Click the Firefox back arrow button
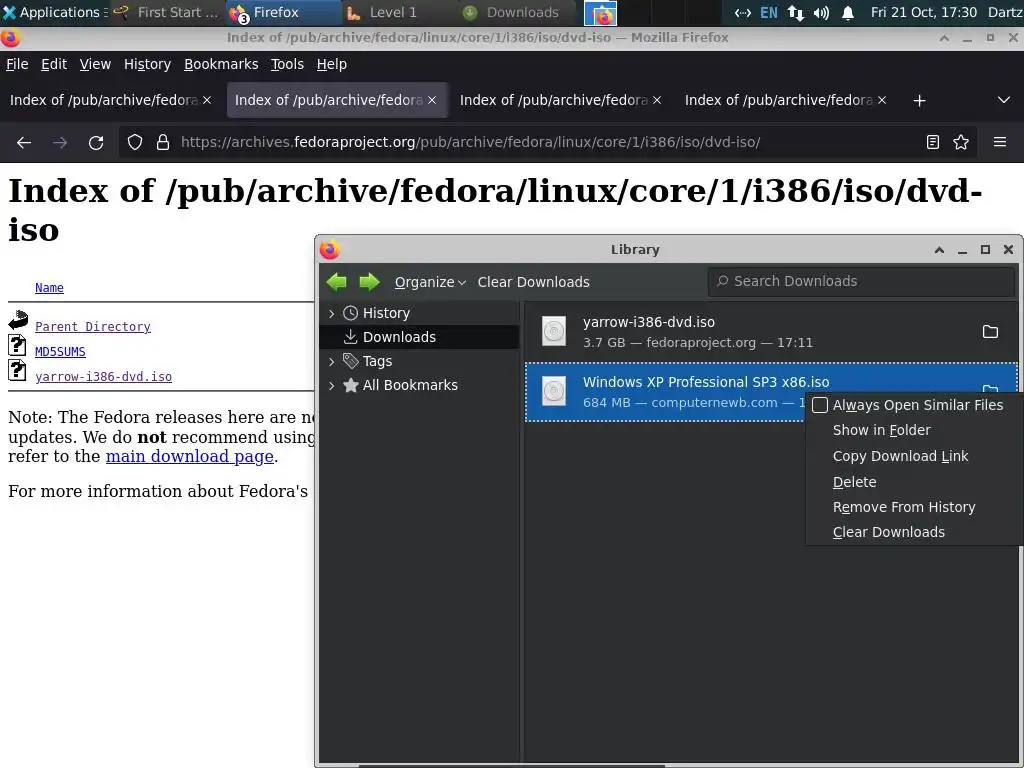Screen dimensions: 1024x768 24,142
